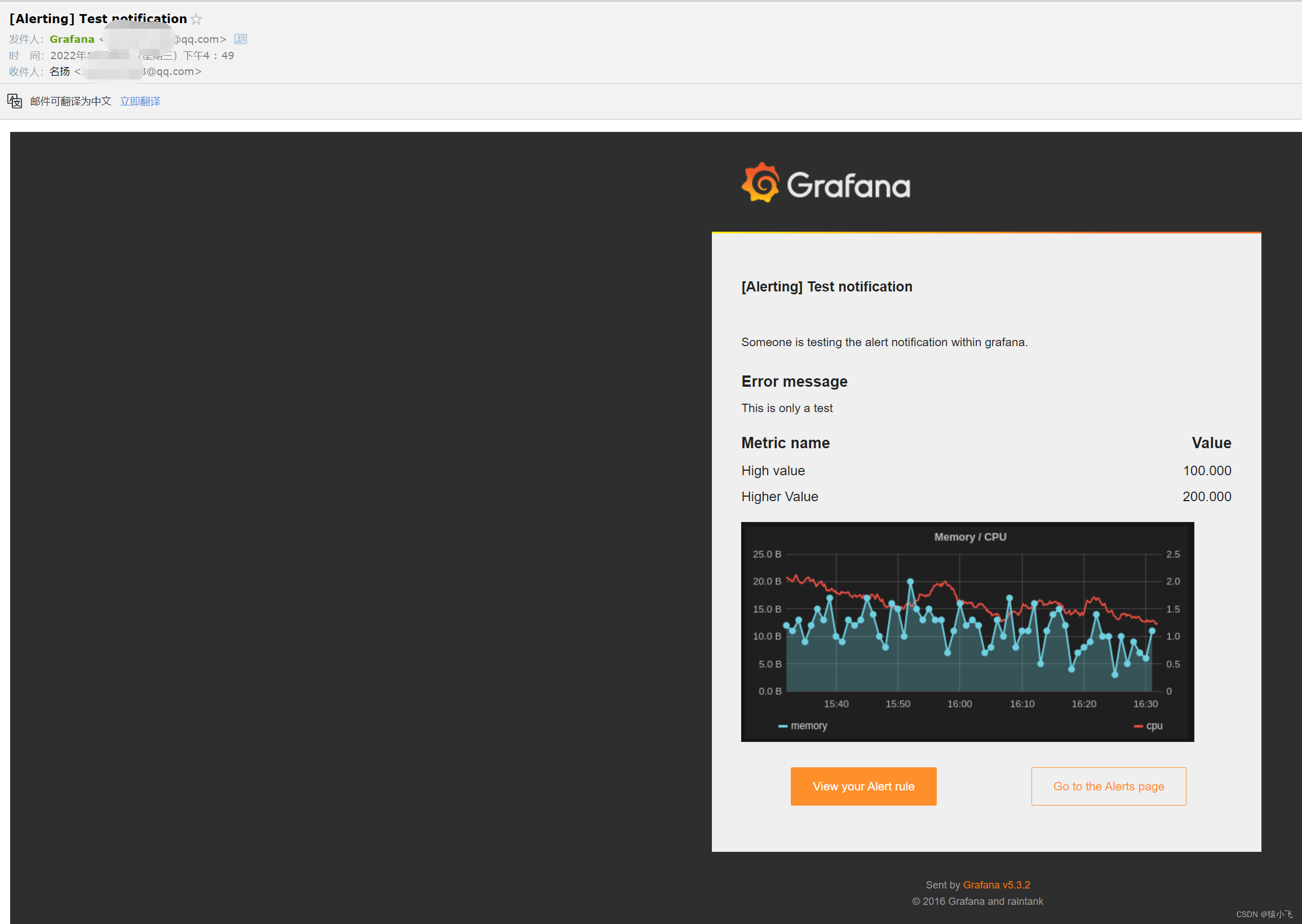1302x924 pixels.
Task: Click the 'Error message' heading
Action: [x=794, y=381]
